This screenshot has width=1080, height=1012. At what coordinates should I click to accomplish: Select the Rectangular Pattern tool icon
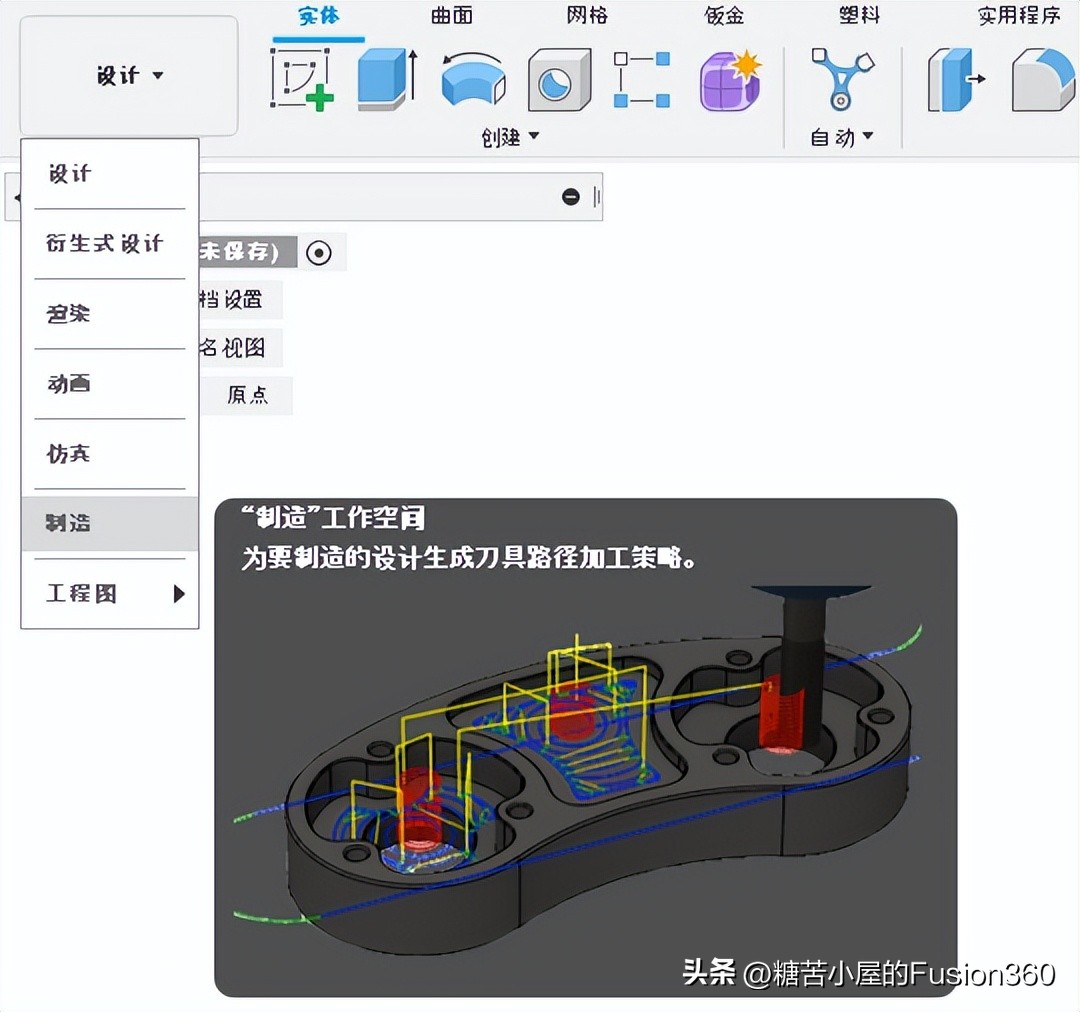pos(642,80)
